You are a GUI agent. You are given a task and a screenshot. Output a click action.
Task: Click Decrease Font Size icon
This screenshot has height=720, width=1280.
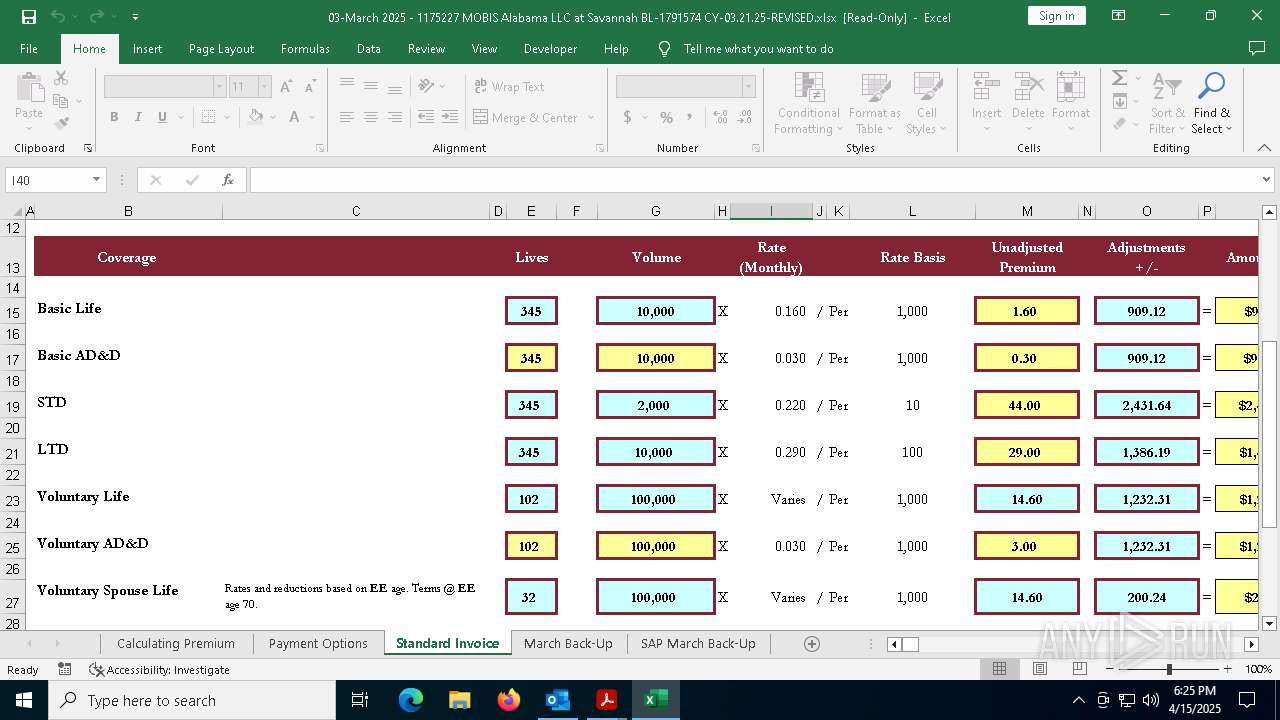tap(310, 87)
